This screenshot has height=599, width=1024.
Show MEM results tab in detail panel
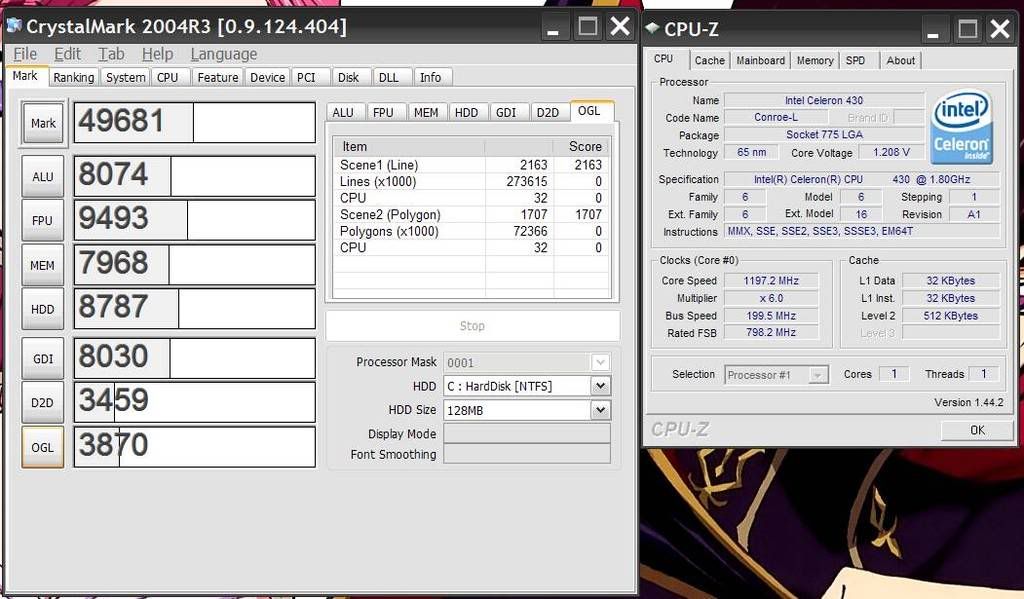coord(426,112)
